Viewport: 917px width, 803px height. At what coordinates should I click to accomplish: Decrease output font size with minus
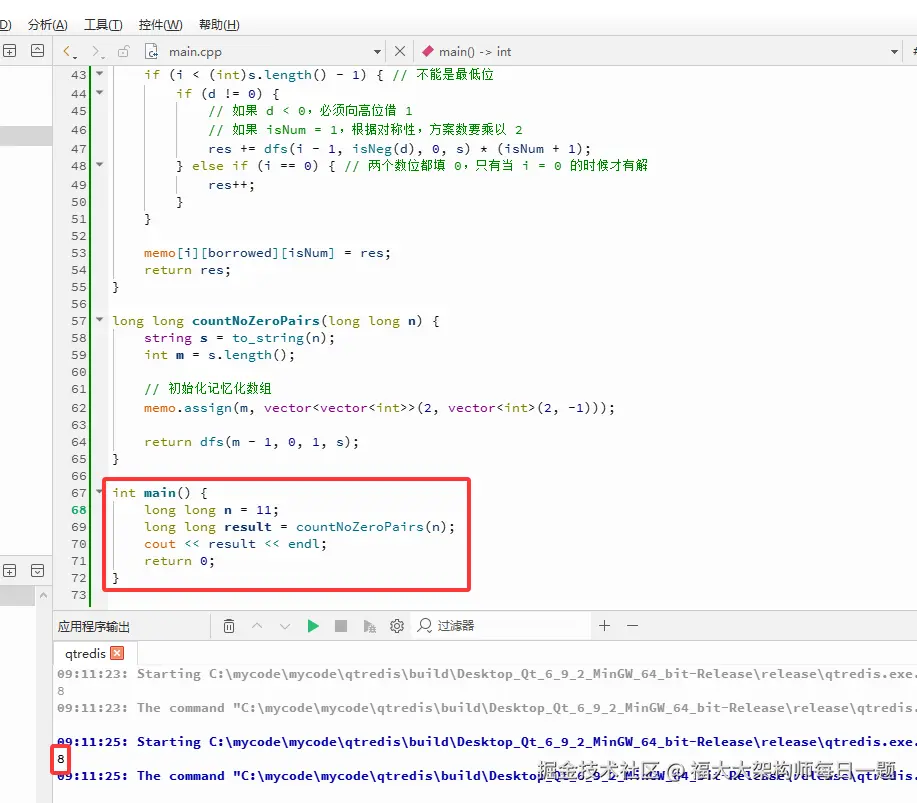tap(632, 626)
